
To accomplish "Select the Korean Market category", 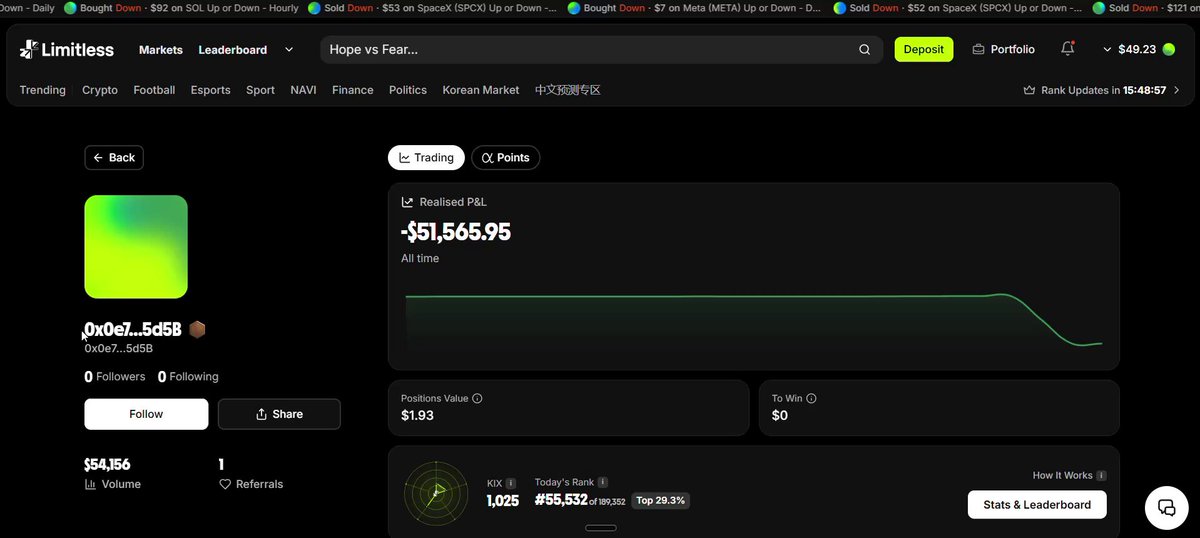I will (481, 90).
